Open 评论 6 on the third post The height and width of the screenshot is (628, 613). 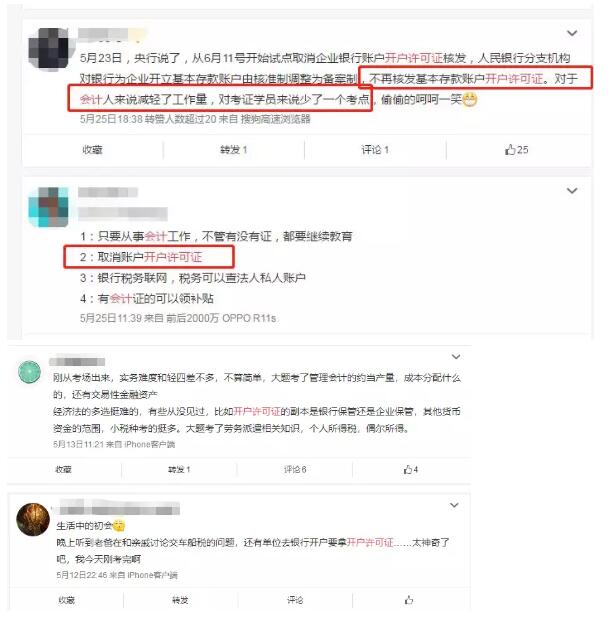[x=295, y=469]
